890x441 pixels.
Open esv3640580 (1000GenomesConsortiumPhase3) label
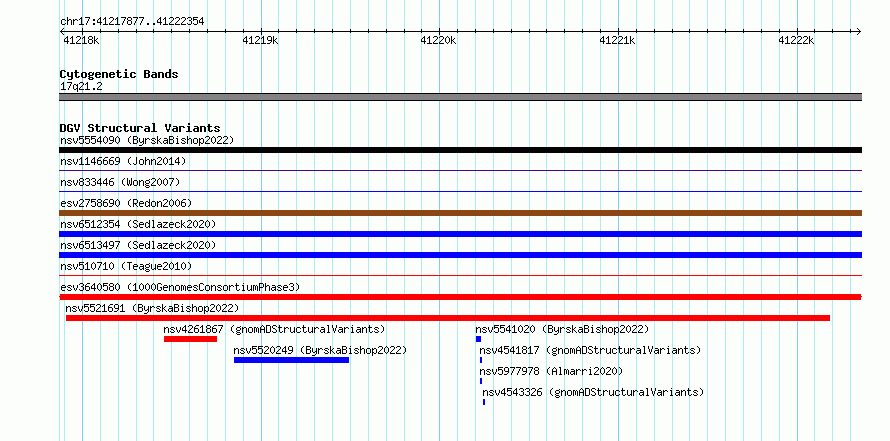[180, 287]
